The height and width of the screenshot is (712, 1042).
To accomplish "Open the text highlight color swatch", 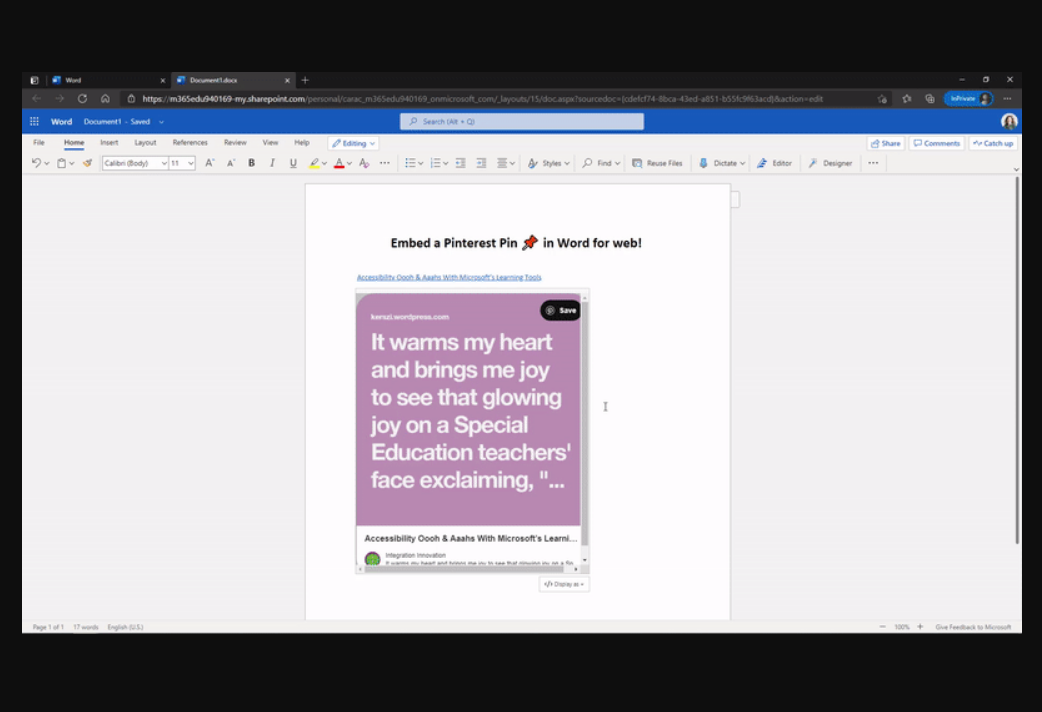I will (315, 163).
